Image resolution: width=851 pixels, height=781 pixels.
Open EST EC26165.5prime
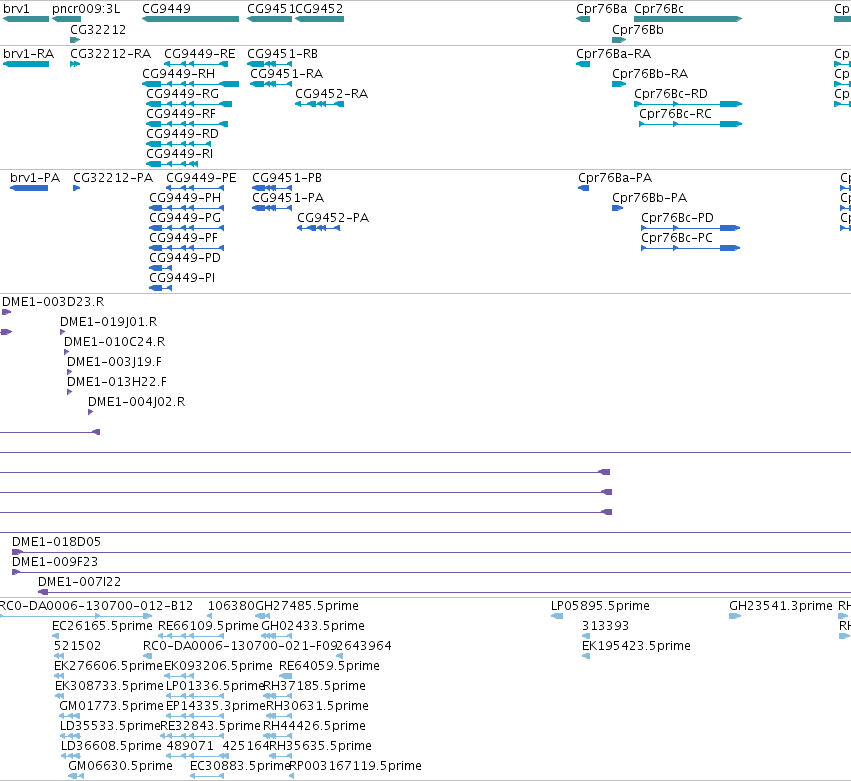click(102, 626)
